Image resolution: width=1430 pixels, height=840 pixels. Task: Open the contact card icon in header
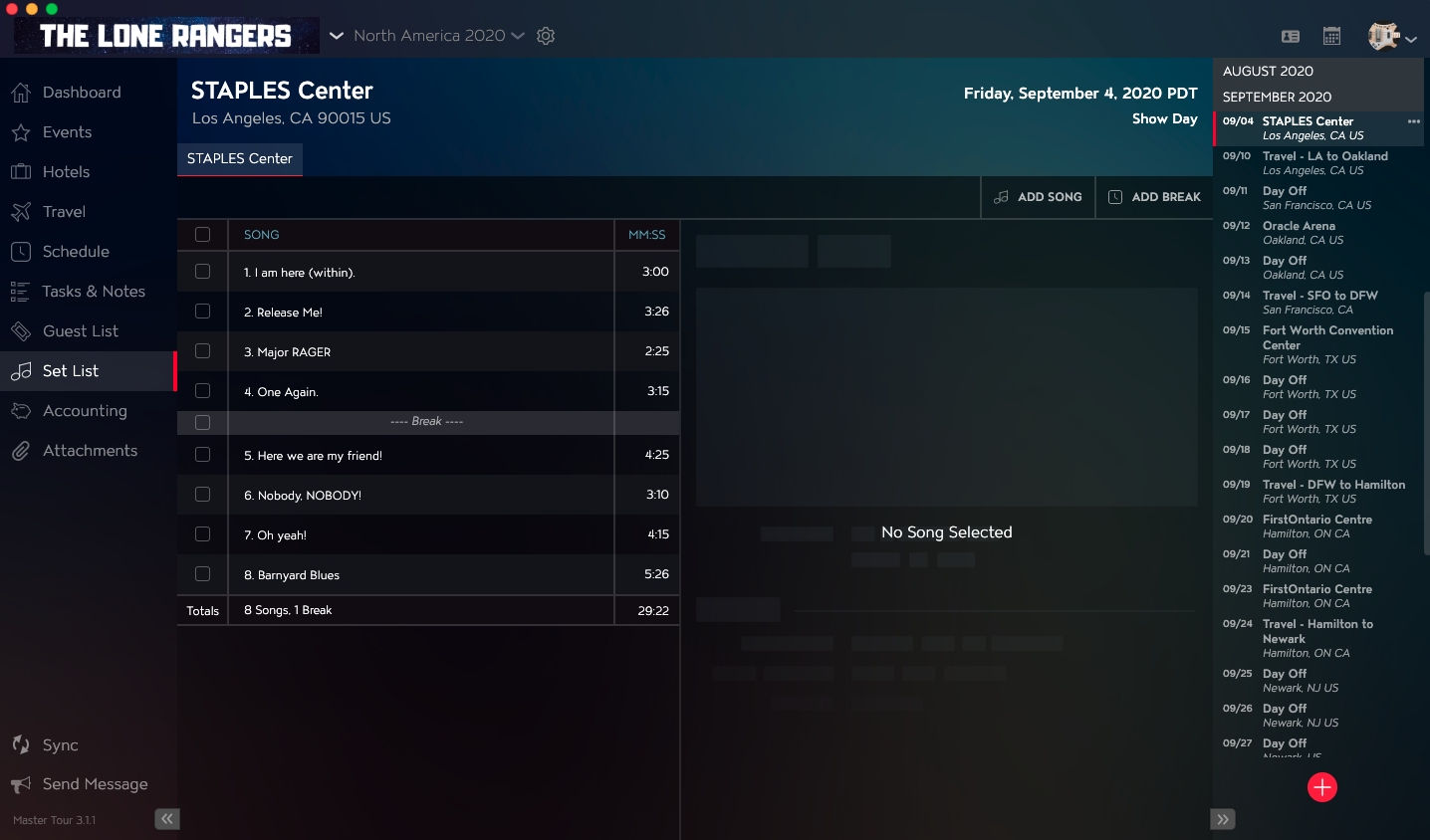[x=1291, y=37]
